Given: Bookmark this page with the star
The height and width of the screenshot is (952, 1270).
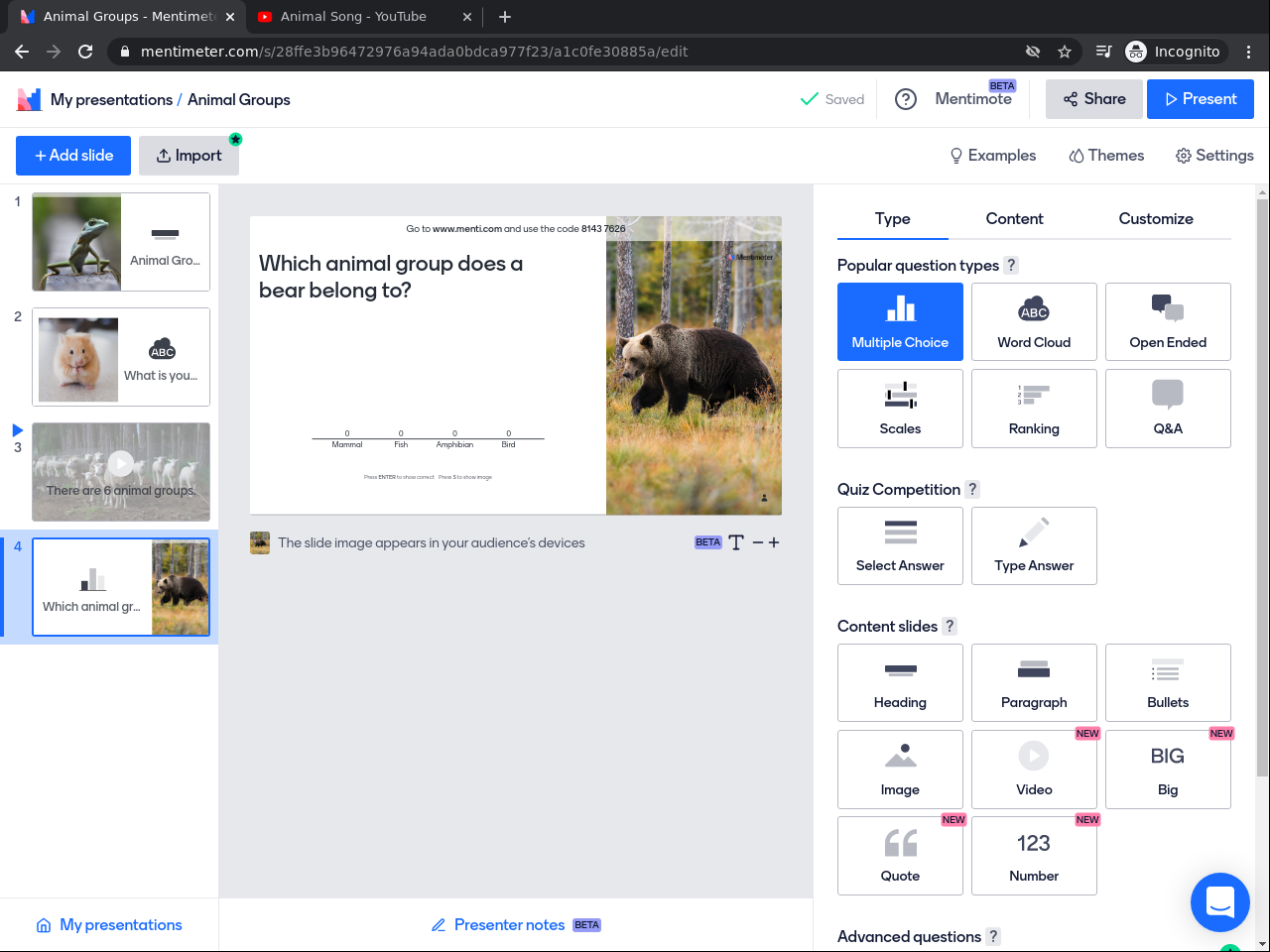Looking at the screenshot, I should click(1065, 52).
